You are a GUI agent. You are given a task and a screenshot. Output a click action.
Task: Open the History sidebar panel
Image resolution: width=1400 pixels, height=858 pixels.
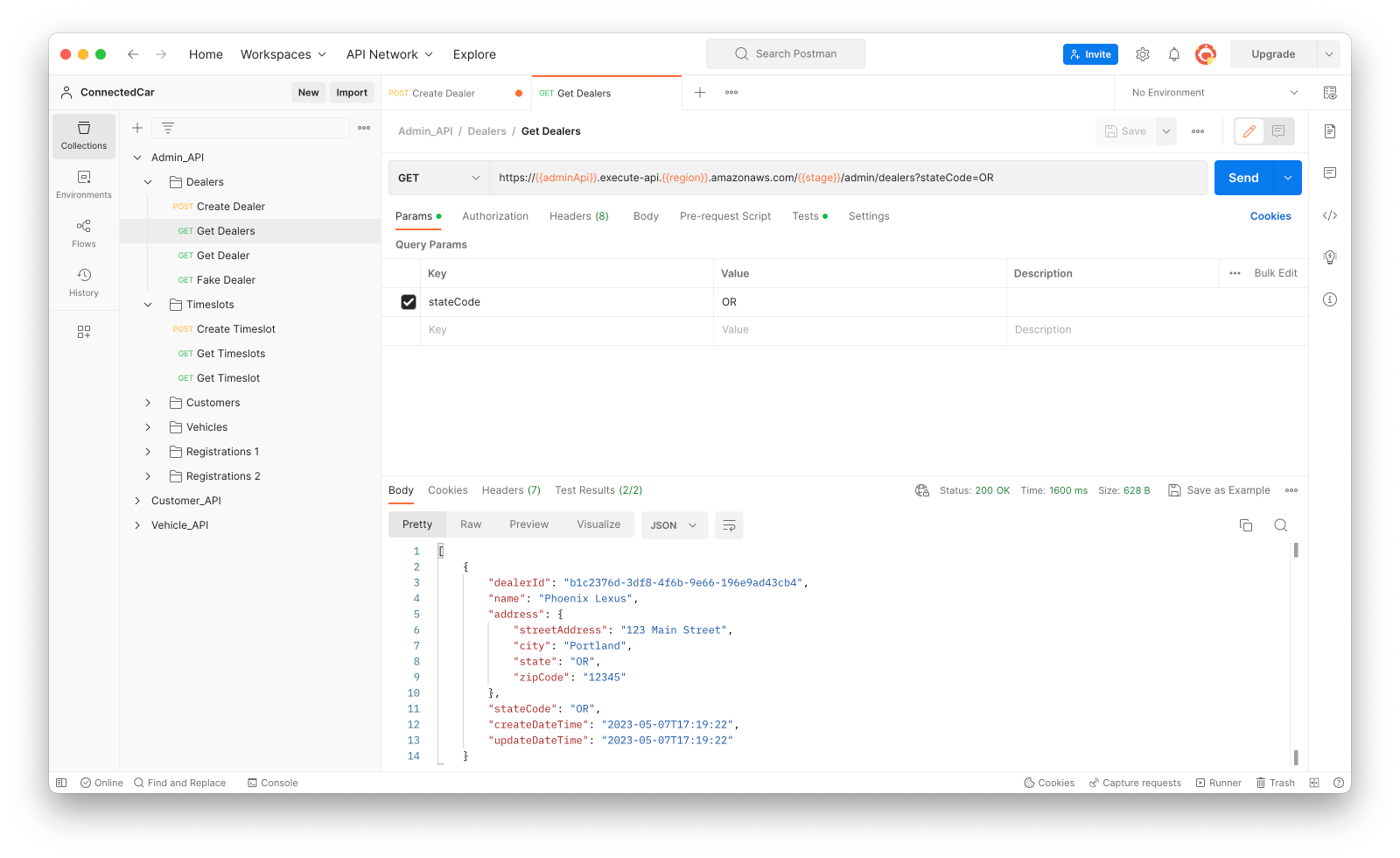84,283
